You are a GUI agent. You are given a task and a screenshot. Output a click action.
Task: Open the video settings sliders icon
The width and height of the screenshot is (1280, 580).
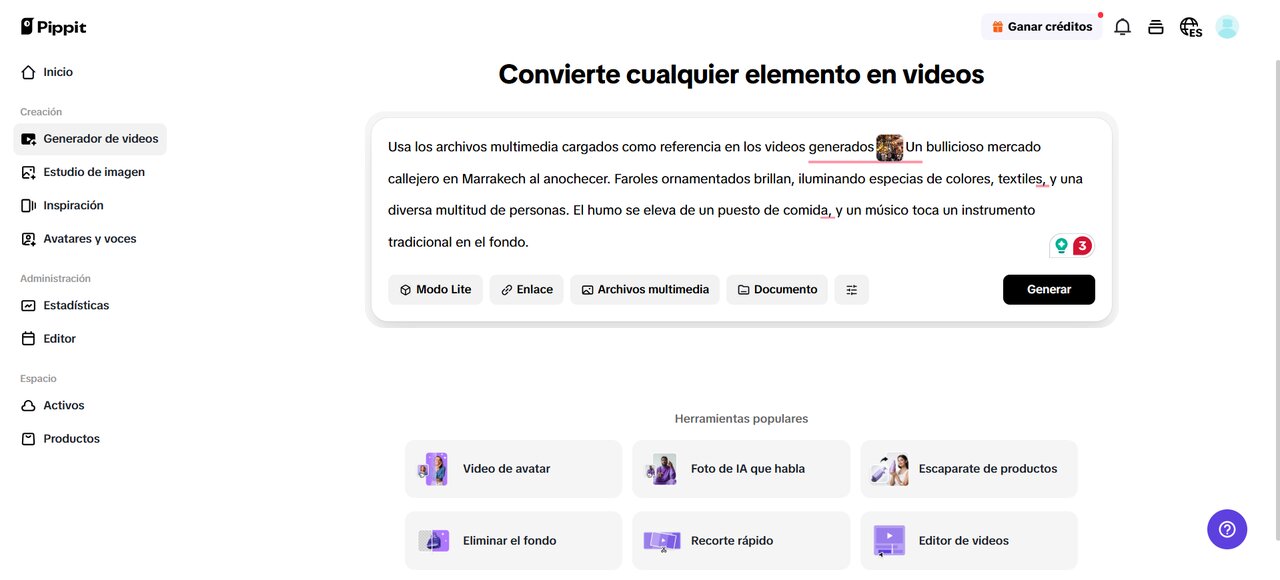[852, 290]
